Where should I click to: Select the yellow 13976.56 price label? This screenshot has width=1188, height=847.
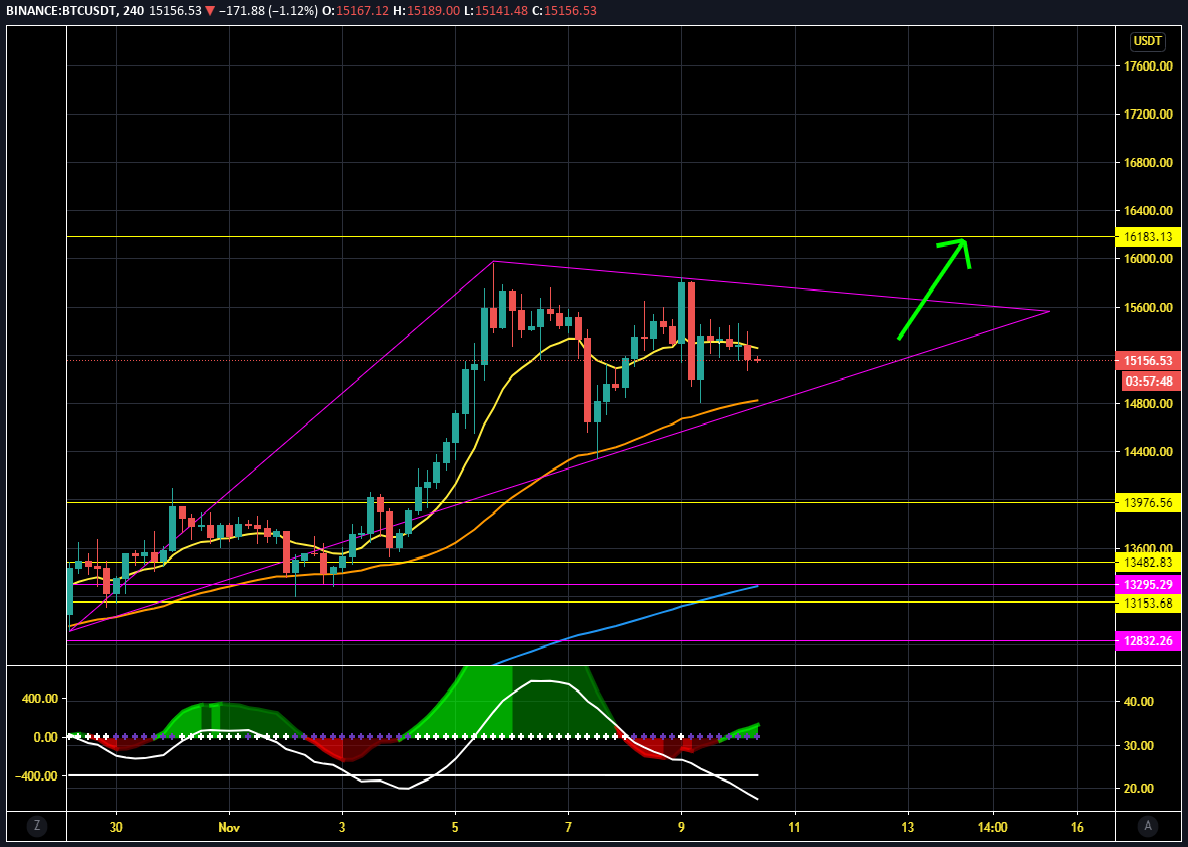click(1148, 502)
